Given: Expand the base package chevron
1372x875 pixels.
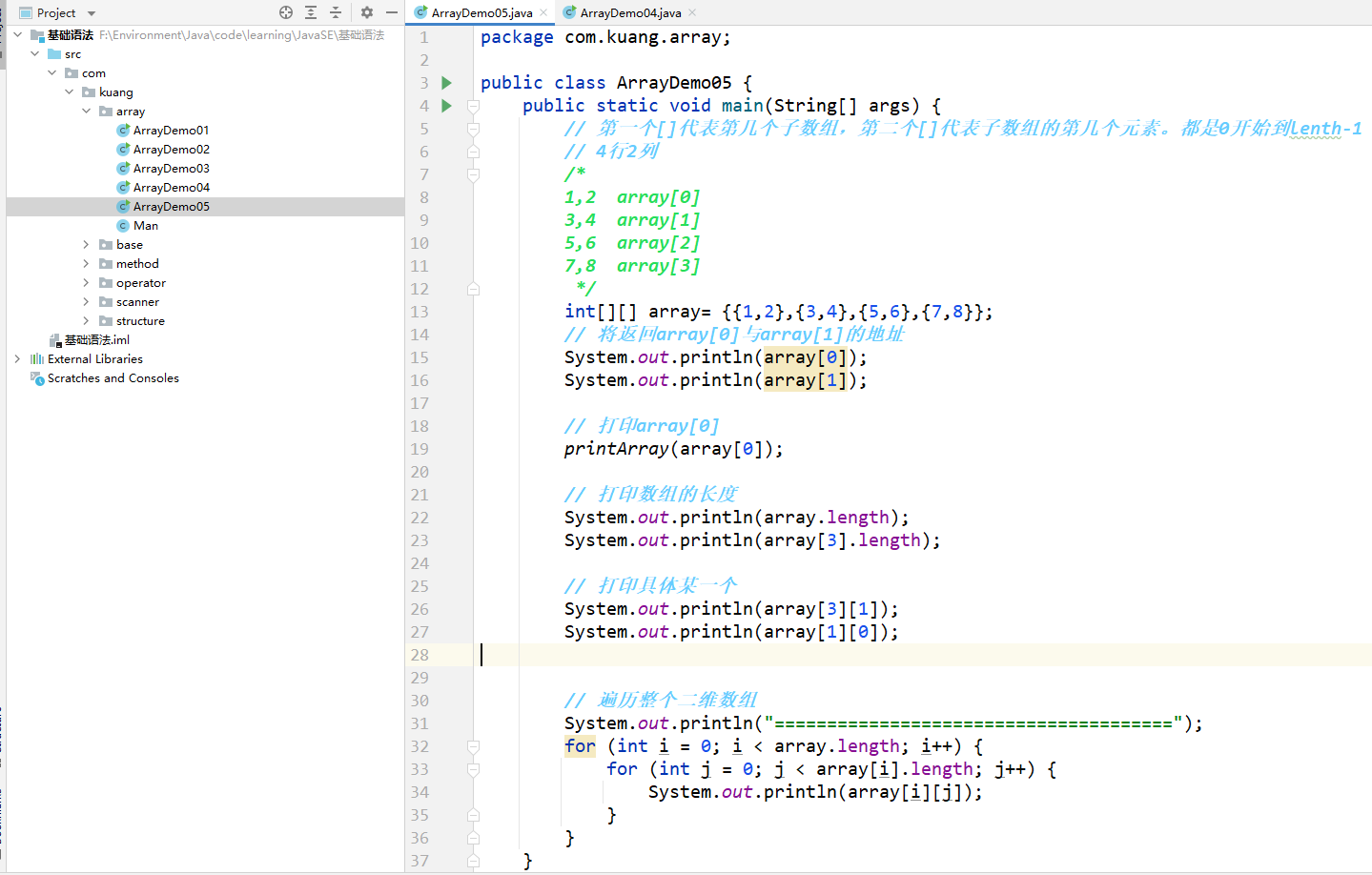Looking at the screenshot, I should (x=86, y=245).
